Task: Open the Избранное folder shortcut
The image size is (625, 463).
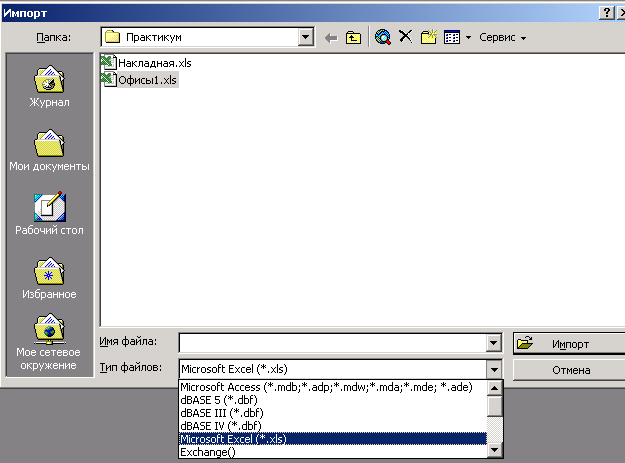Action: coord(49,278)
